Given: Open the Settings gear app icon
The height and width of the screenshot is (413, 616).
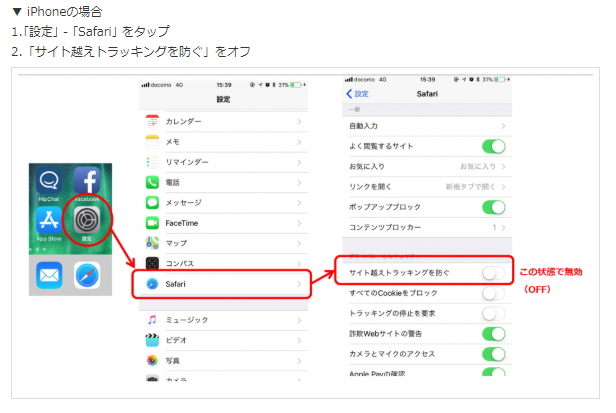Looking at the screenshot, I should pos(86,222).
